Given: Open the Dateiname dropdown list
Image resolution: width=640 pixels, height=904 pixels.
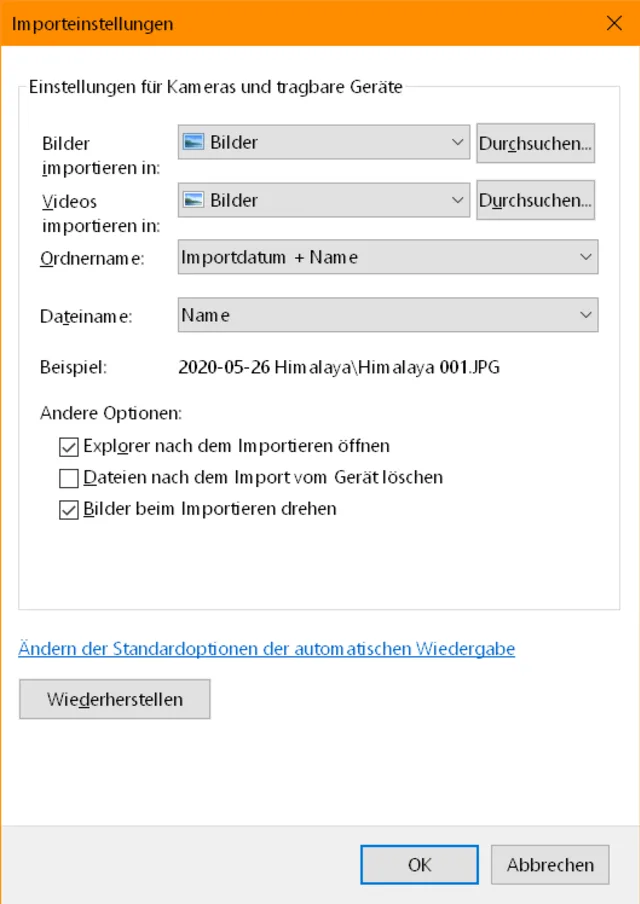Looking at the screenshot, I should [586, 315].
